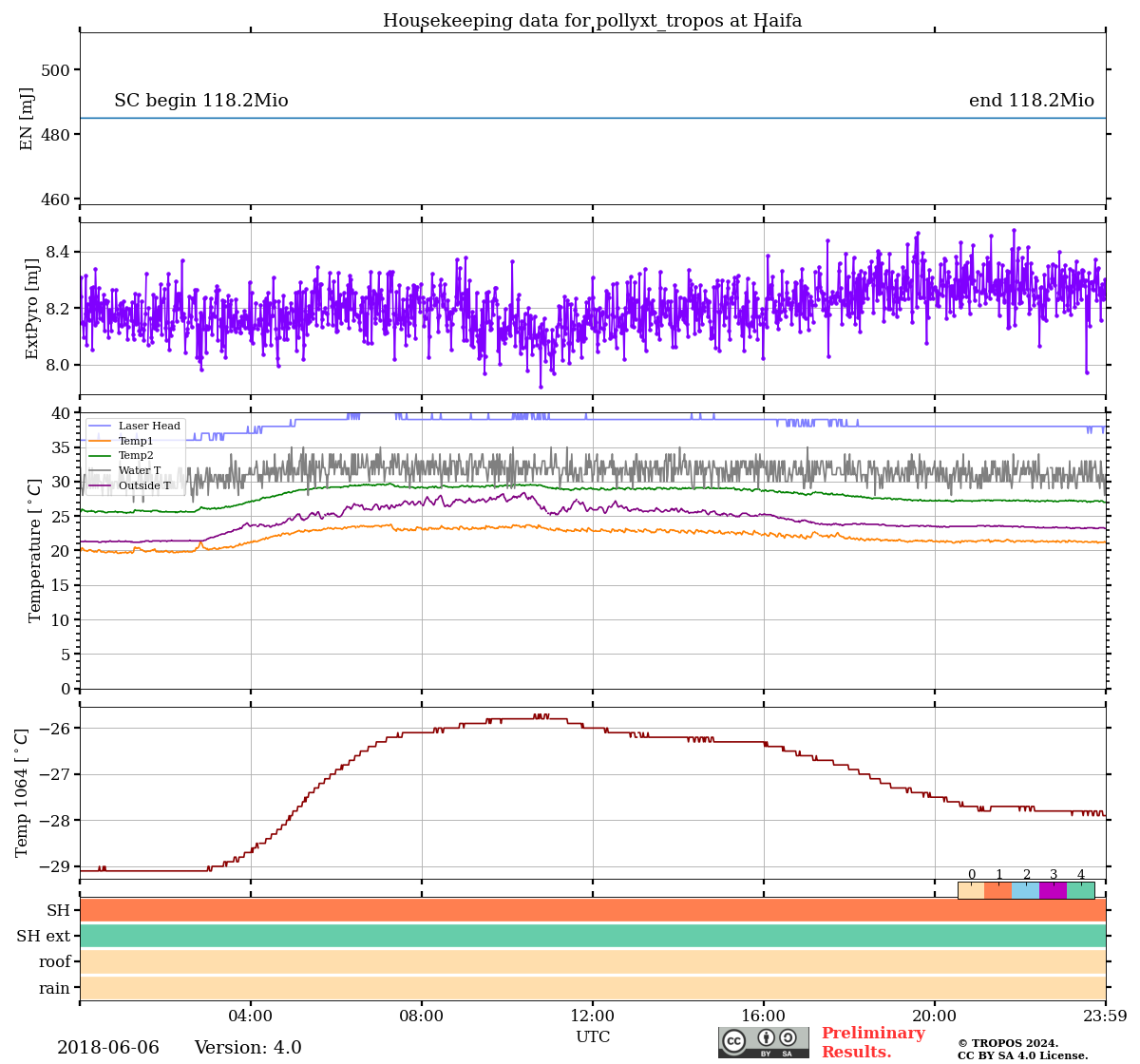Image resolution: width=1140 pixels, height=1064 pixels.
Task: Click the UTC axis label
Action: coord(593,1037)
